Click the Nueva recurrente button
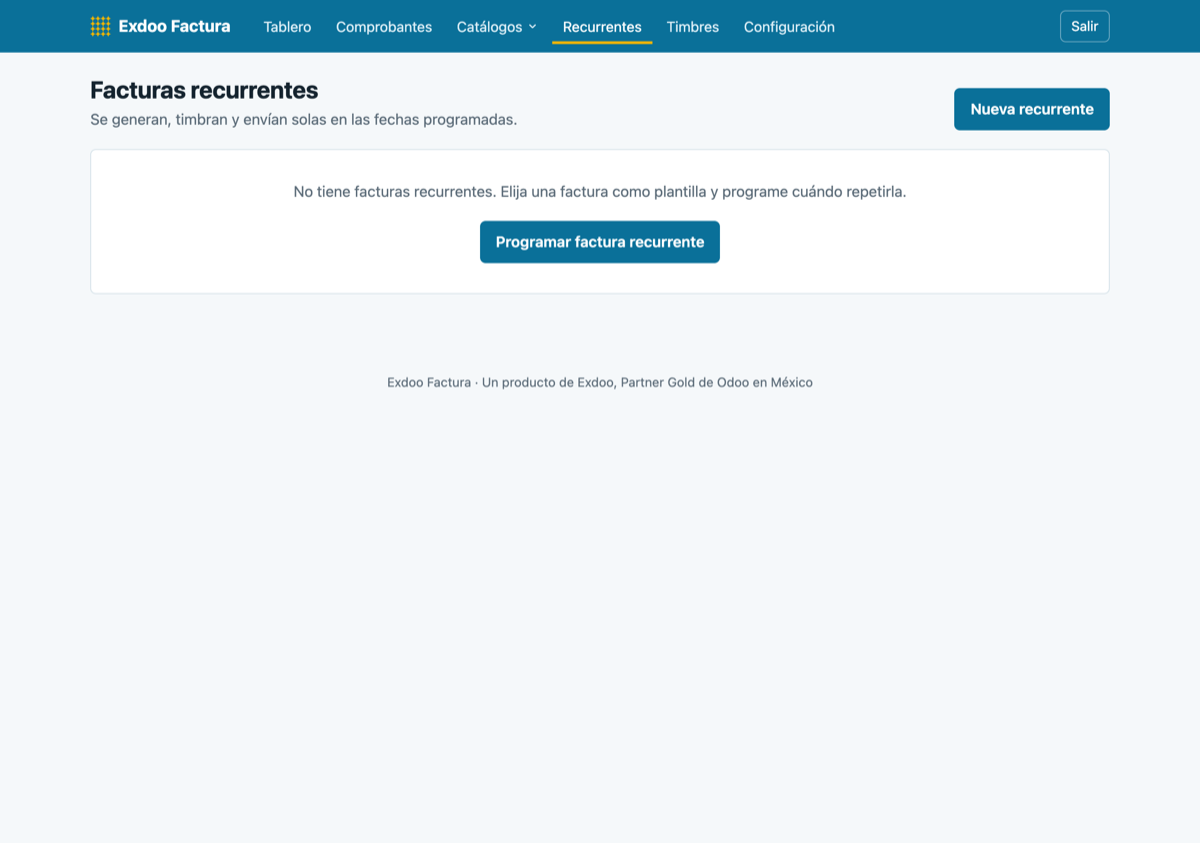The height and width of the screenshot is (843, 1200). [1032, 109]
